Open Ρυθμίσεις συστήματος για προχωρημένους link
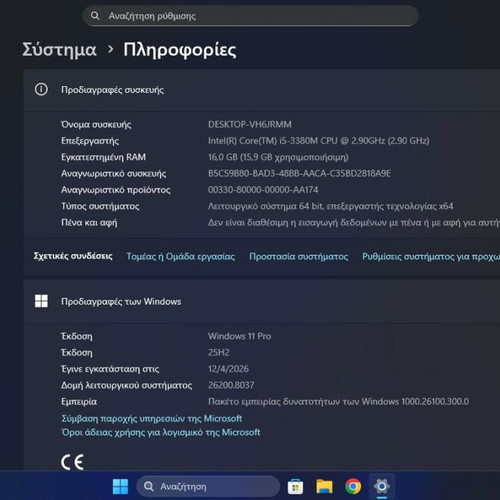500x500 pixels. pyautogui.click(x=431, y=256)
